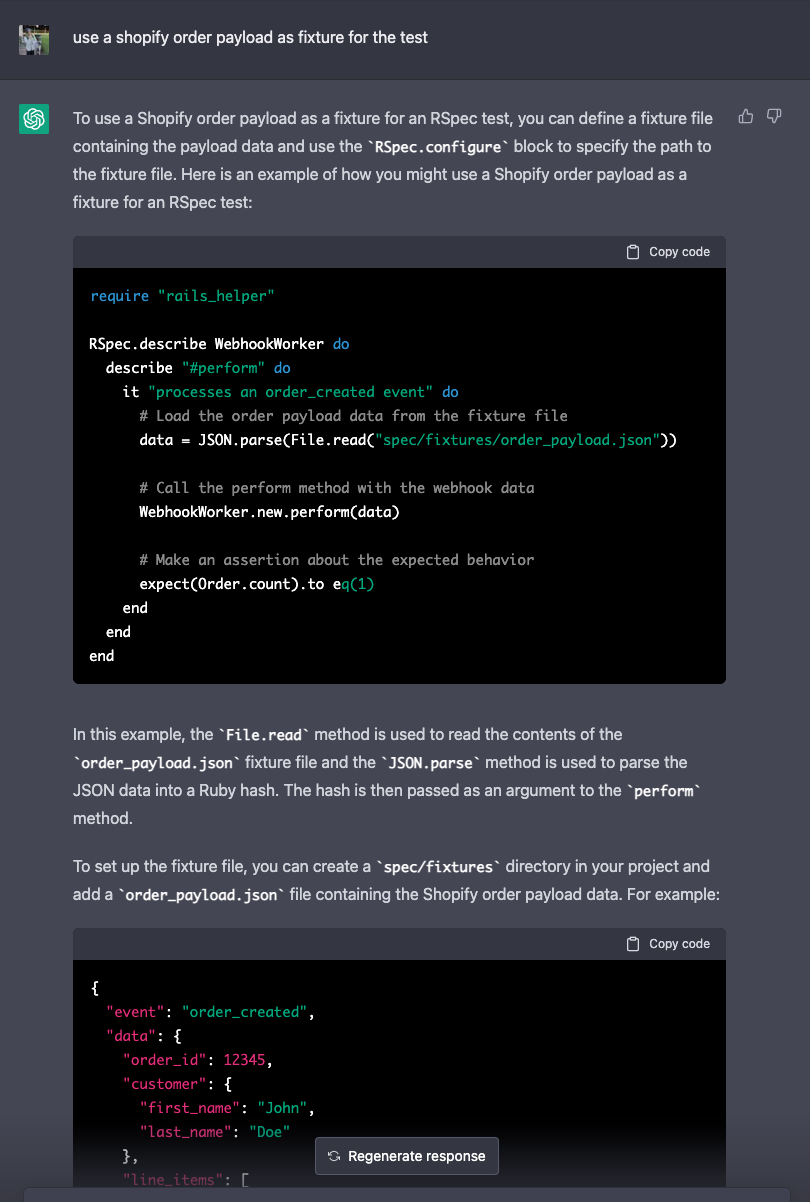Copy code of the RSpec test block
This screenshot has width=810, height=1202.
668,252
